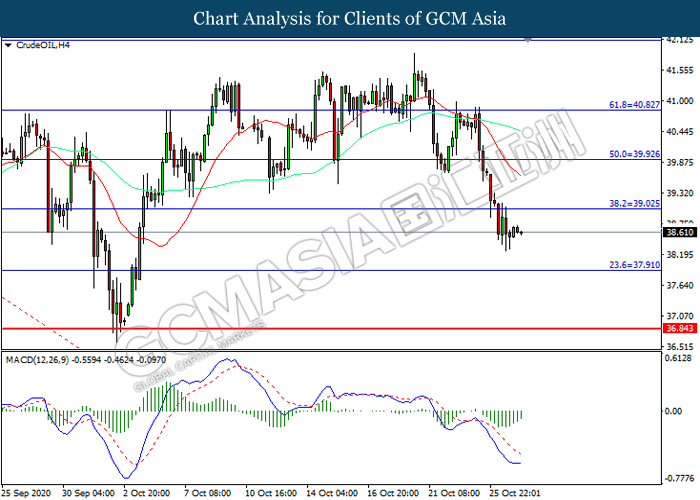Click the 39.875 price axis value

[679, 162]
